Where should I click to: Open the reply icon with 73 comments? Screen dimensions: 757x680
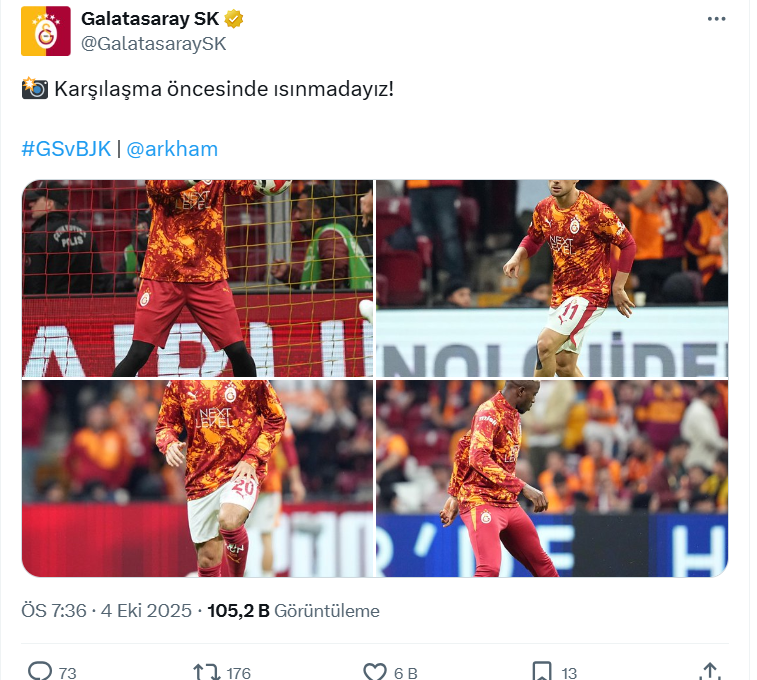pos(40,671)
